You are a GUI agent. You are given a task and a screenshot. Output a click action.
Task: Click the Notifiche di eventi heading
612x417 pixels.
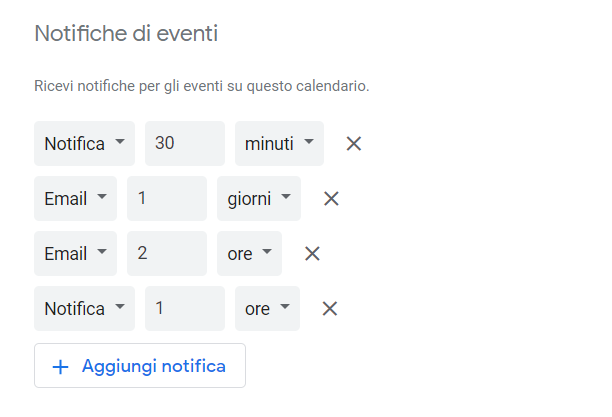coord(126,34)
